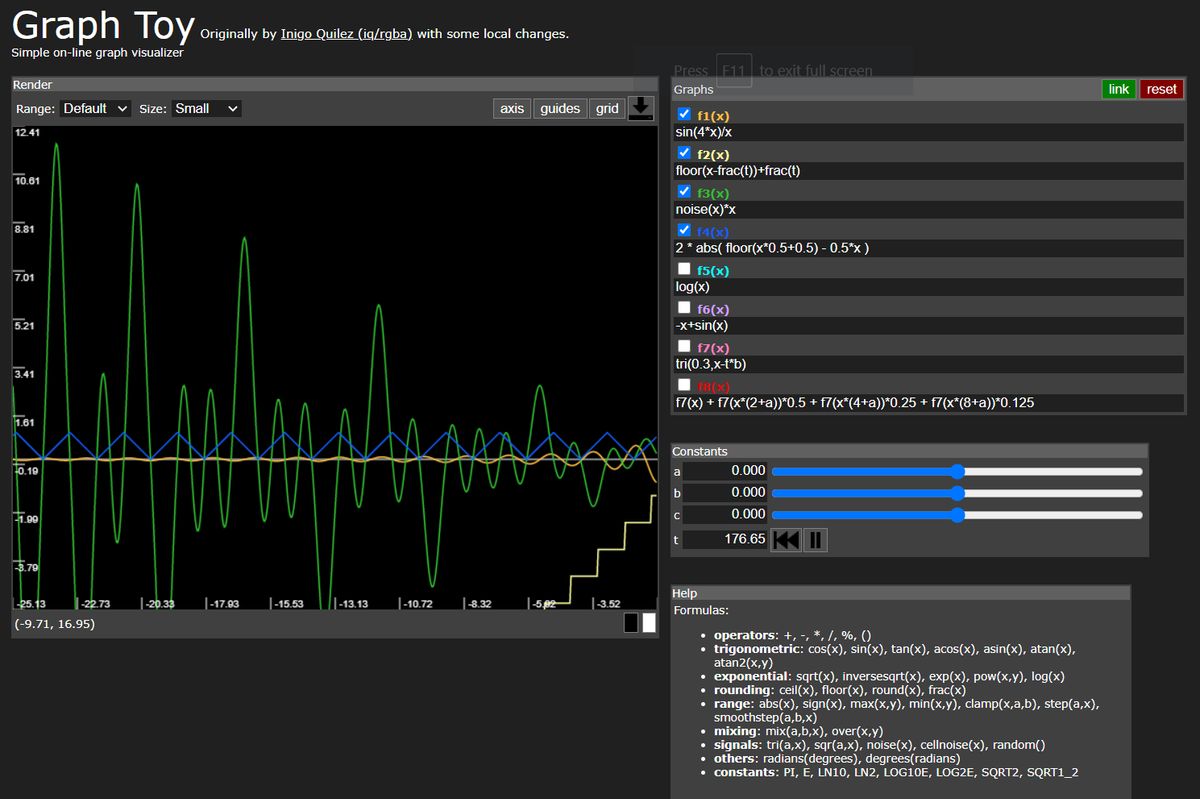Image resolution: width=1200 pixels, height=799 pixels.
Task: Click the f2(x) formula input field
Action: coord(928,171)
